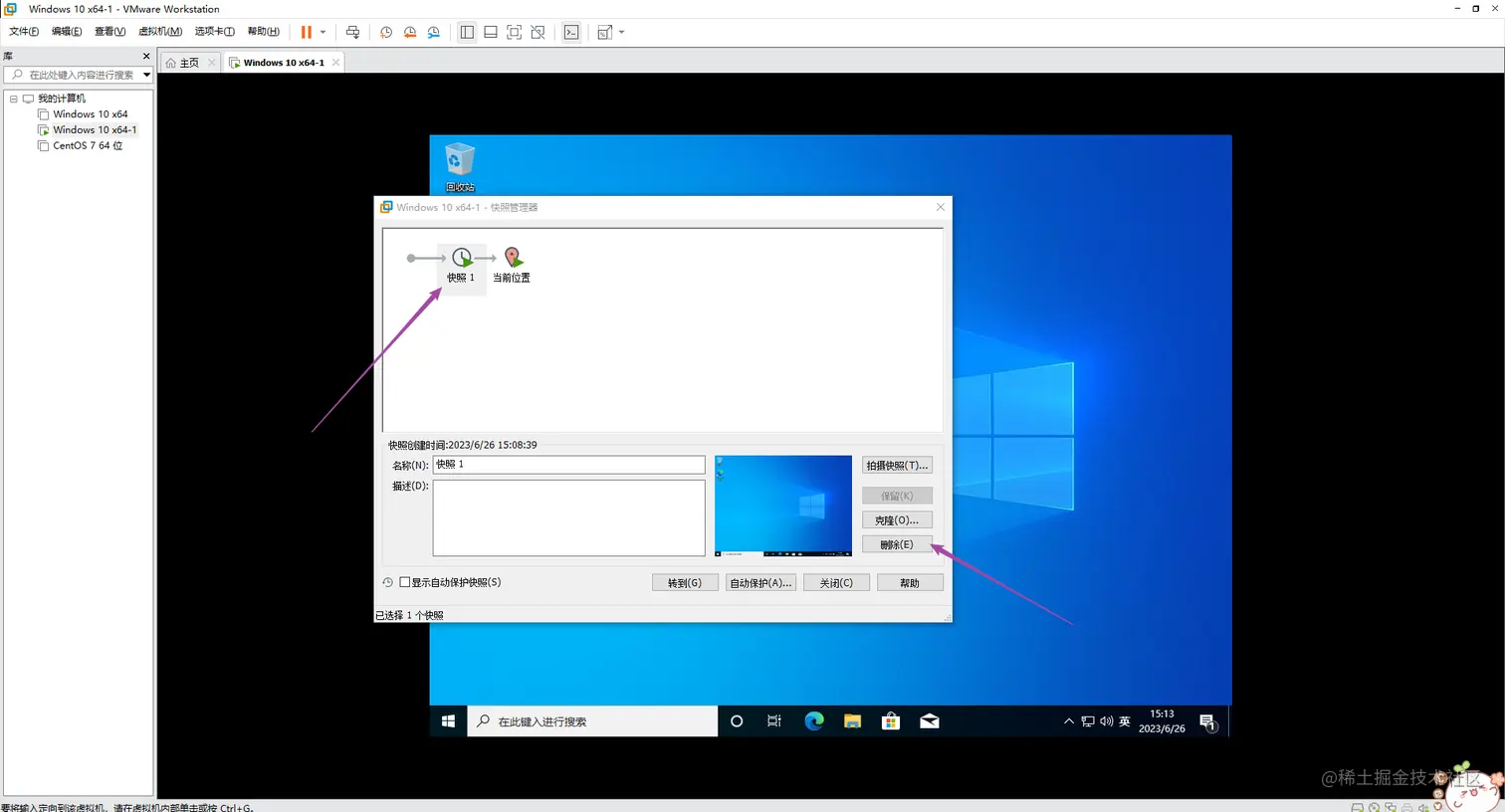Expand hidden tray icons chevron
Screen dimensions: 1505x812
pyautogui.click(x=1069, y=721)
